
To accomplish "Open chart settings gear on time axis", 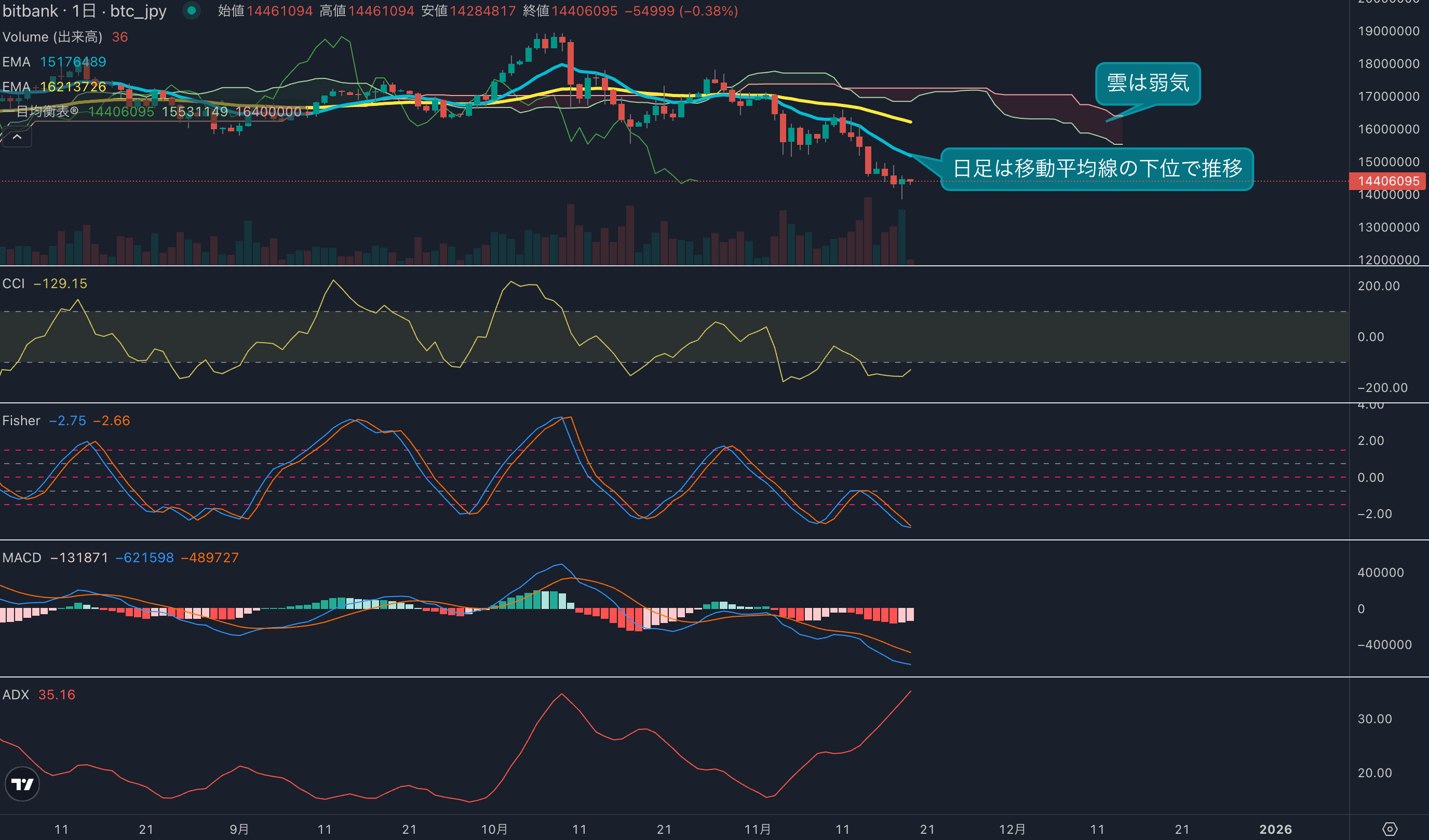I will tap(1390, 829).
